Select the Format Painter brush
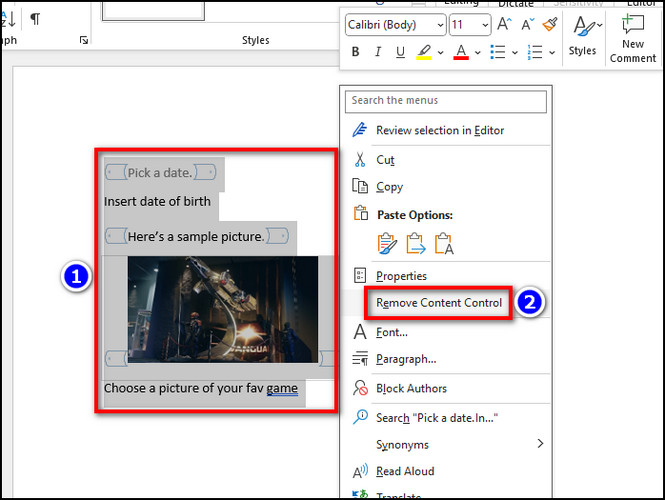 click(550, 24)
